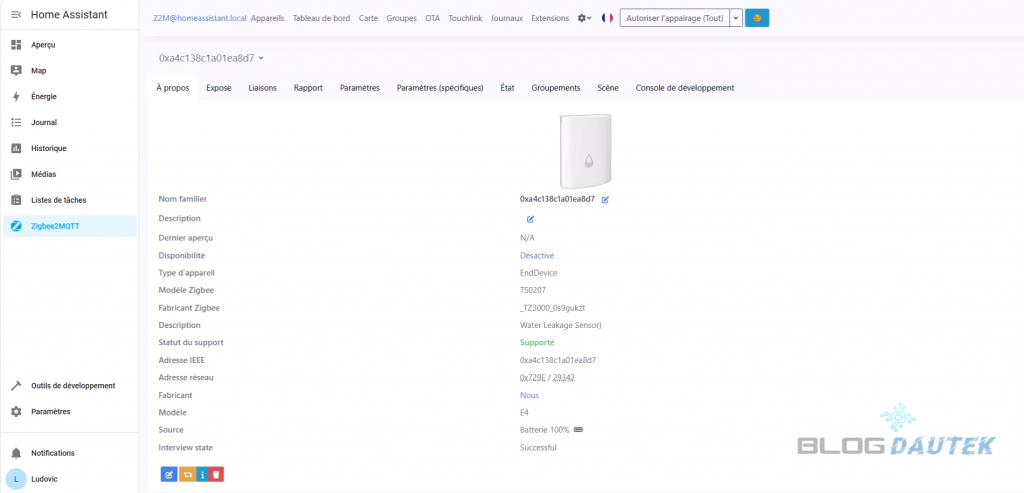Click the water leak sensor image
The width and height of the screenshot is (1024, 493).
click(586, 151)
